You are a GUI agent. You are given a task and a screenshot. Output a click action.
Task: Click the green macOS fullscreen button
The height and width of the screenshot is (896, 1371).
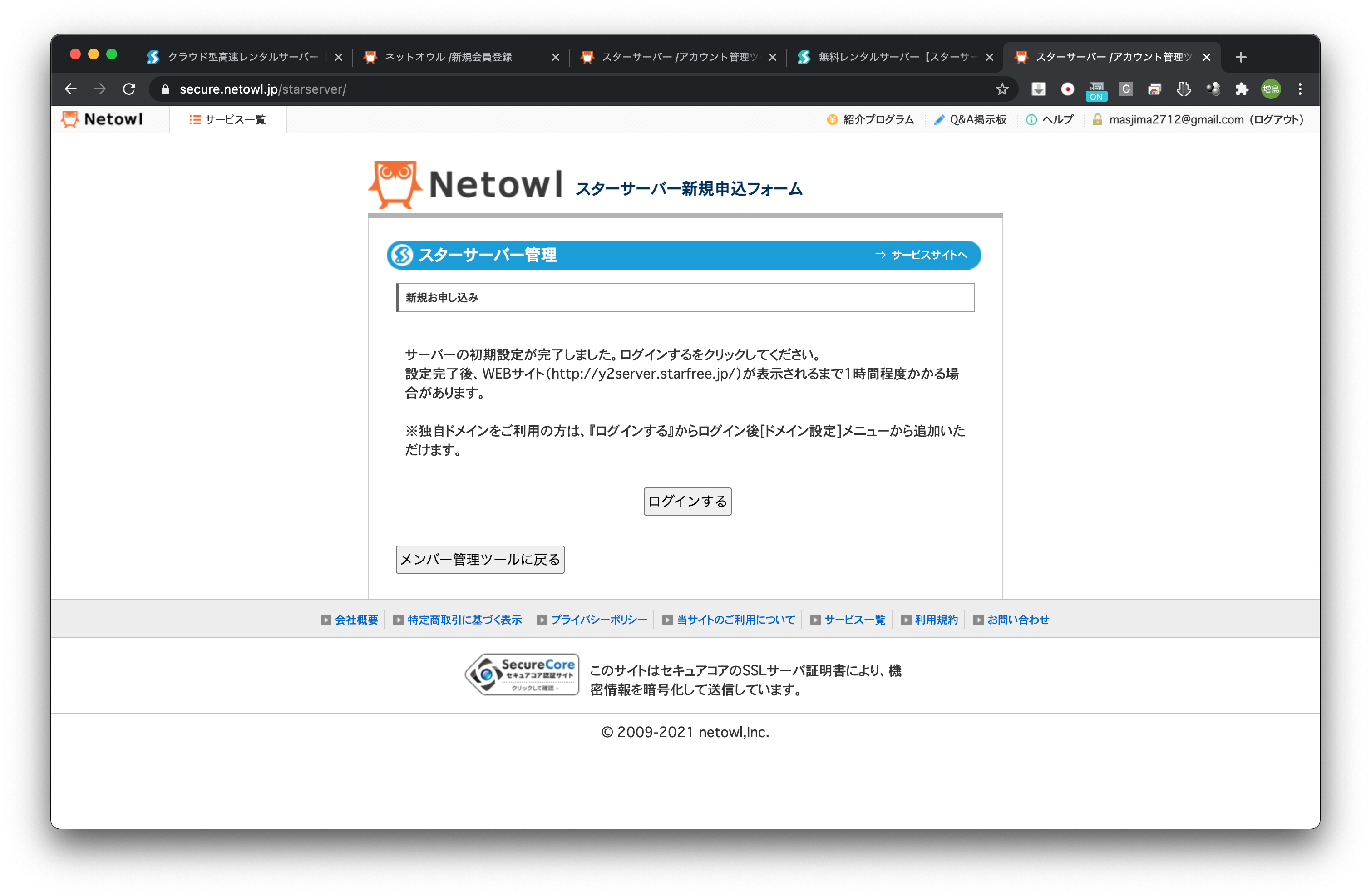pos(112,54)
